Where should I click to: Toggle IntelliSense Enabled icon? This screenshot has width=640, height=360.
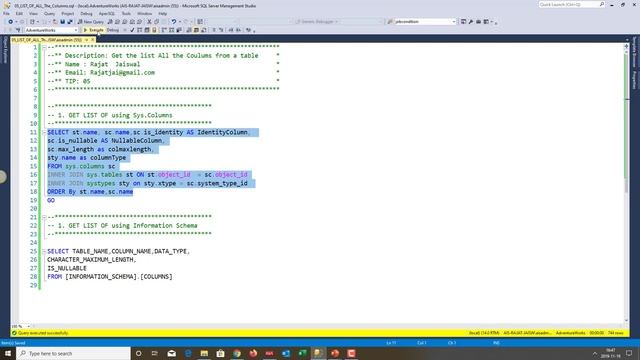(x=154, y=30)
